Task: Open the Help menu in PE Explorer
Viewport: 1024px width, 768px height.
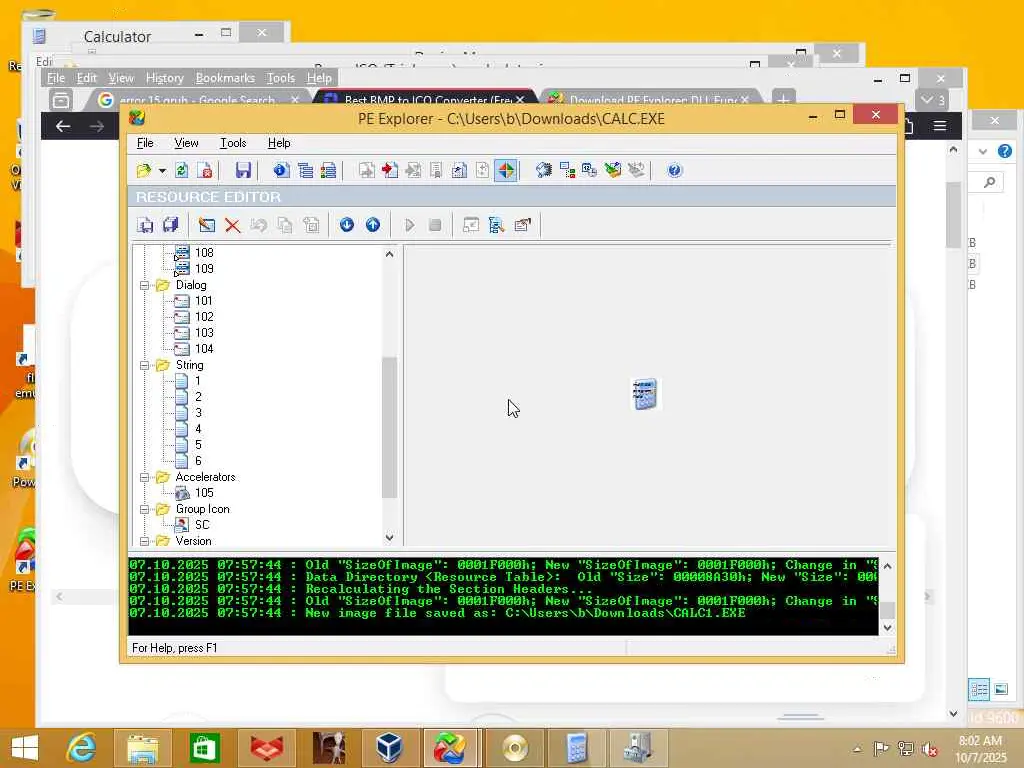Action: (x=279, y=143)
